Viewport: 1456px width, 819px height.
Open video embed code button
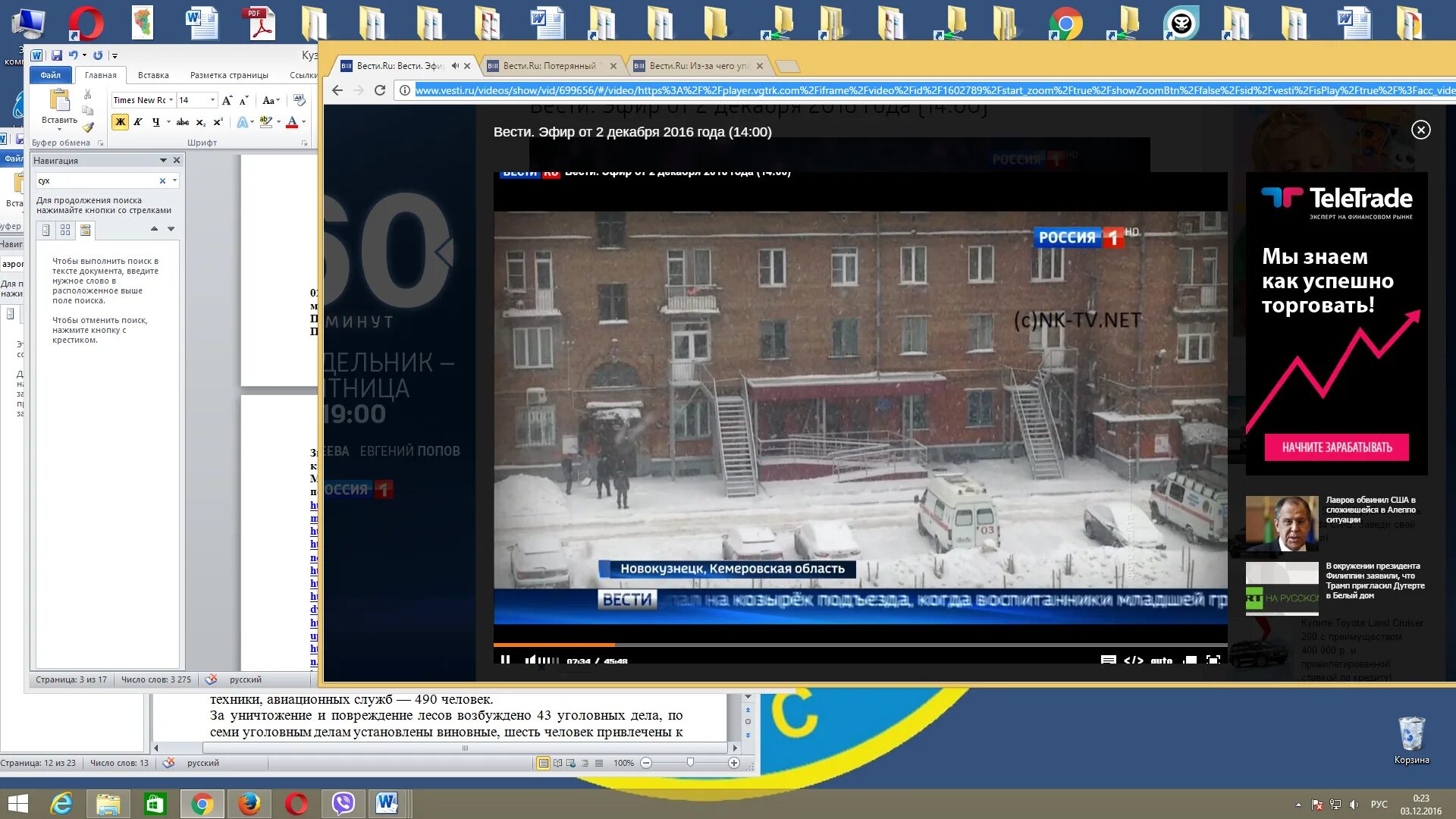pos(1134,660)
